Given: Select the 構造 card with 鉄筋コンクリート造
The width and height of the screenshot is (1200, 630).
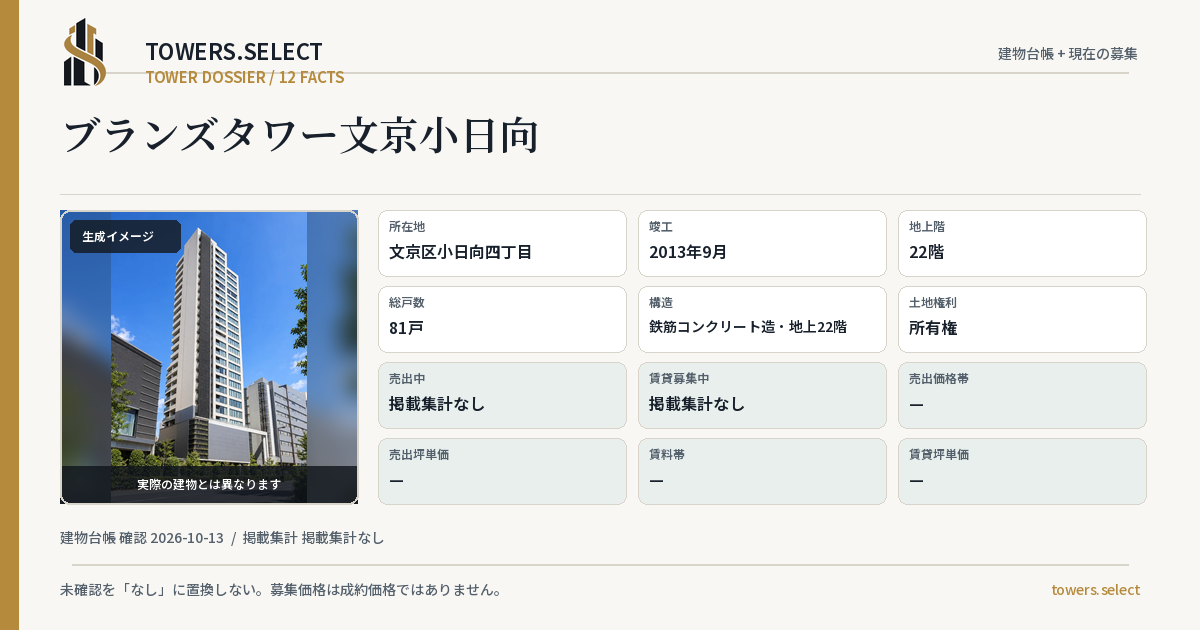Looking at the screenshot, I should (x=762, y=319).
